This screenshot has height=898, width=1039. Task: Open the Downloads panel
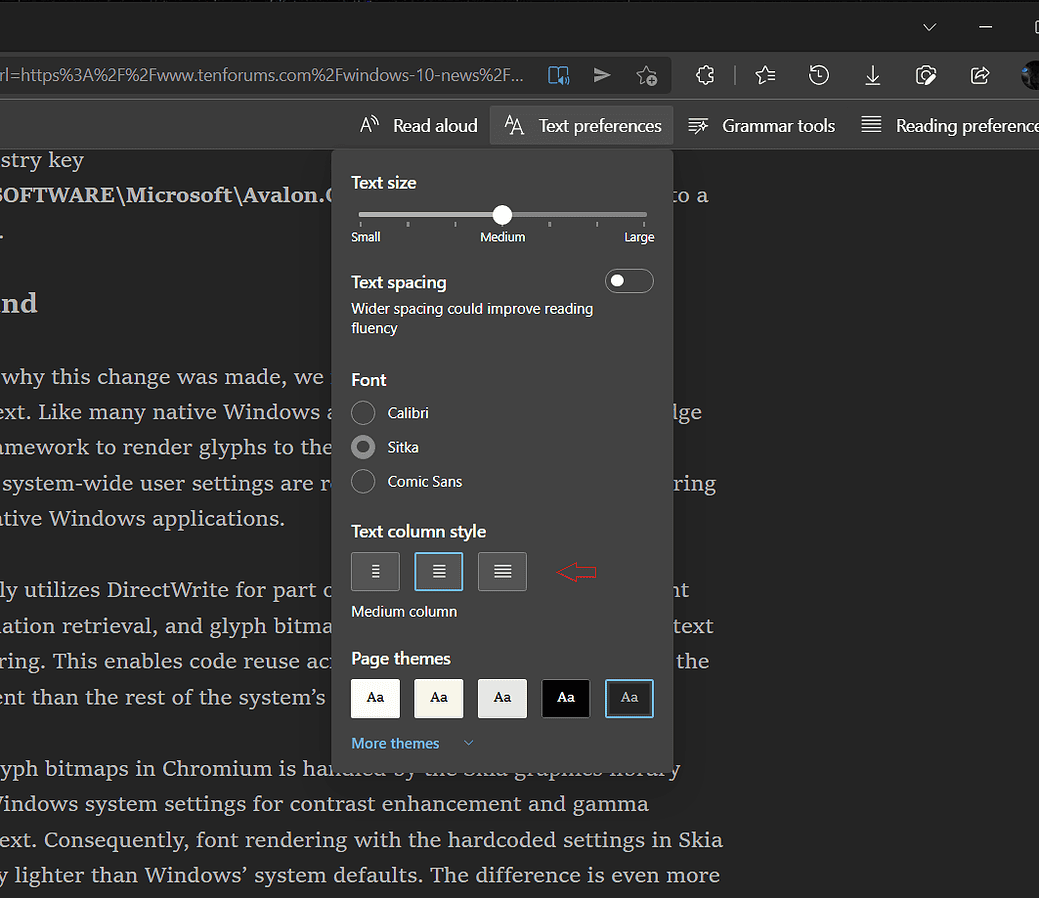(x=872, y=75)
